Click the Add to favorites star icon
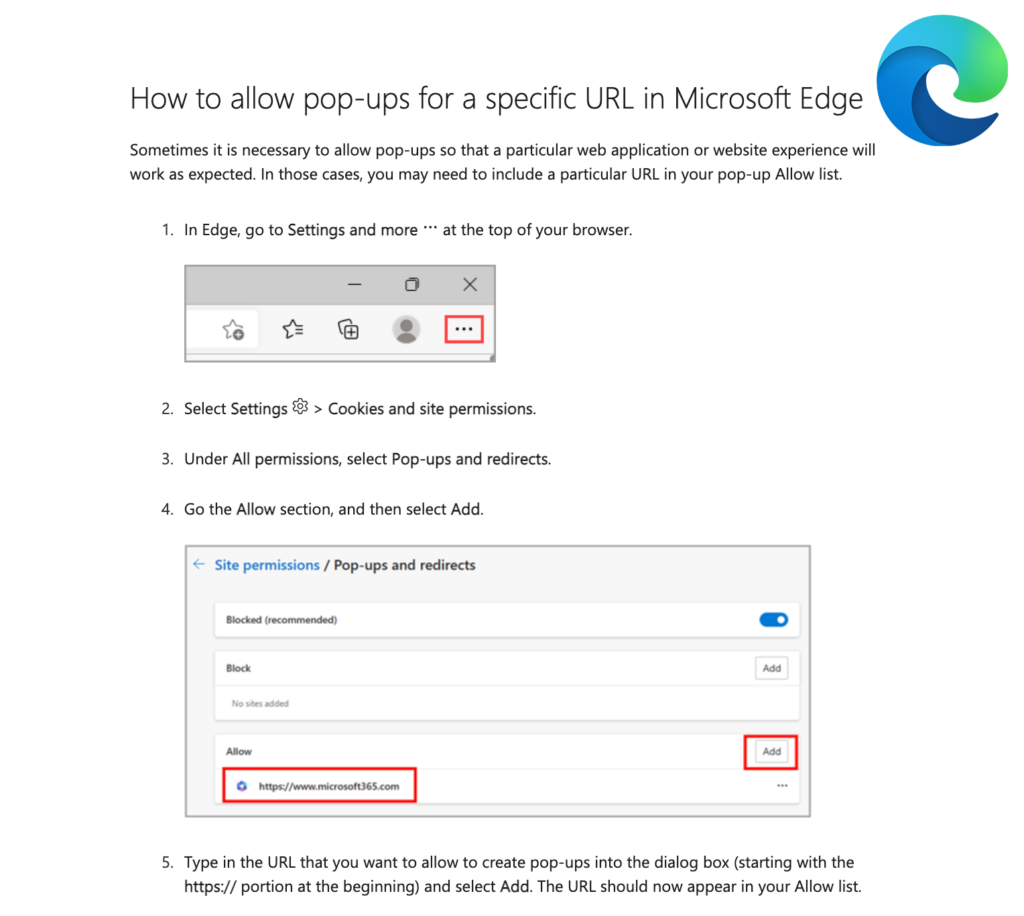Viewport: 1024px width, 916px height. point(232,329)
